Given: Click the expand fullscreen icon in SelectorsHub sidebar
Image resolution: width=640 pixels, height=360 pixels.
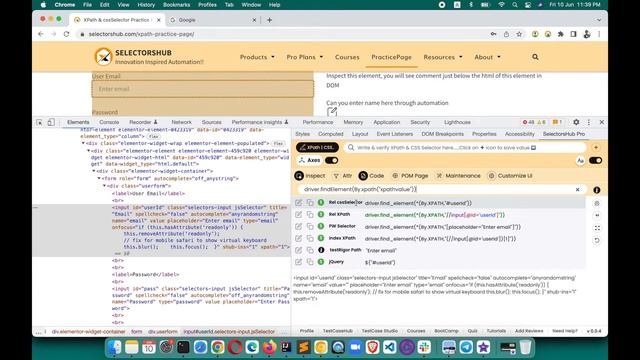Looking at the screenshot, I should tap(597, 228).
